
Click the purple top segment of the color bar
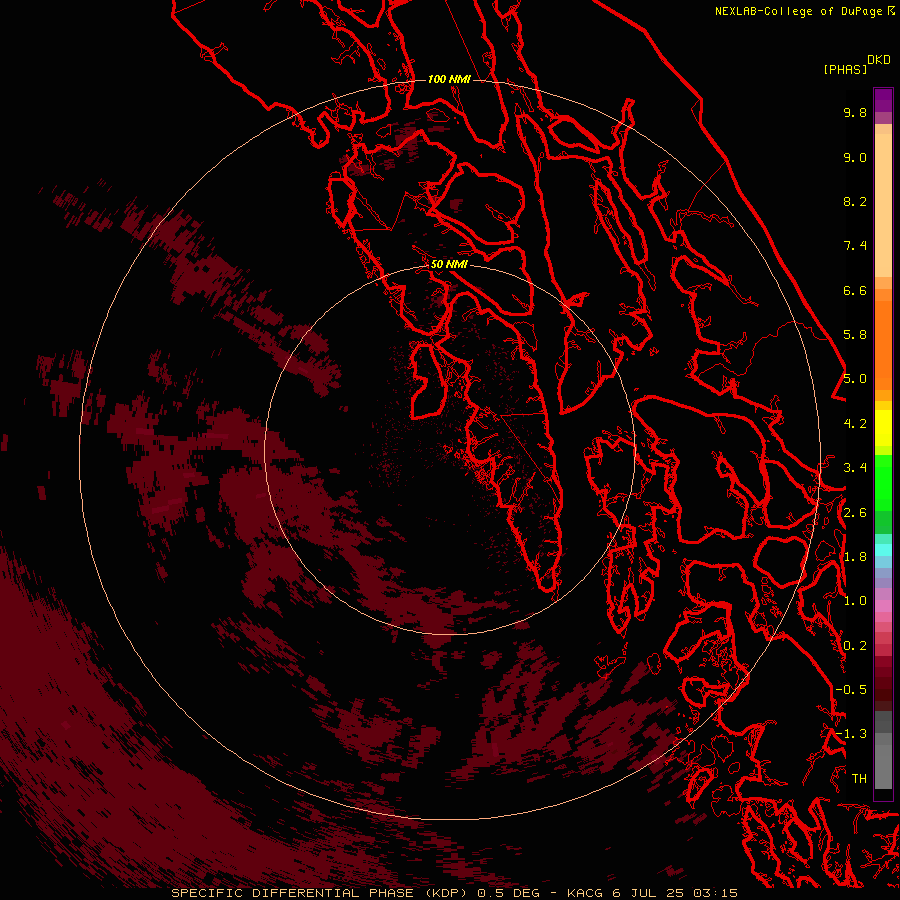pyautogui.click(x=883, y=100)
